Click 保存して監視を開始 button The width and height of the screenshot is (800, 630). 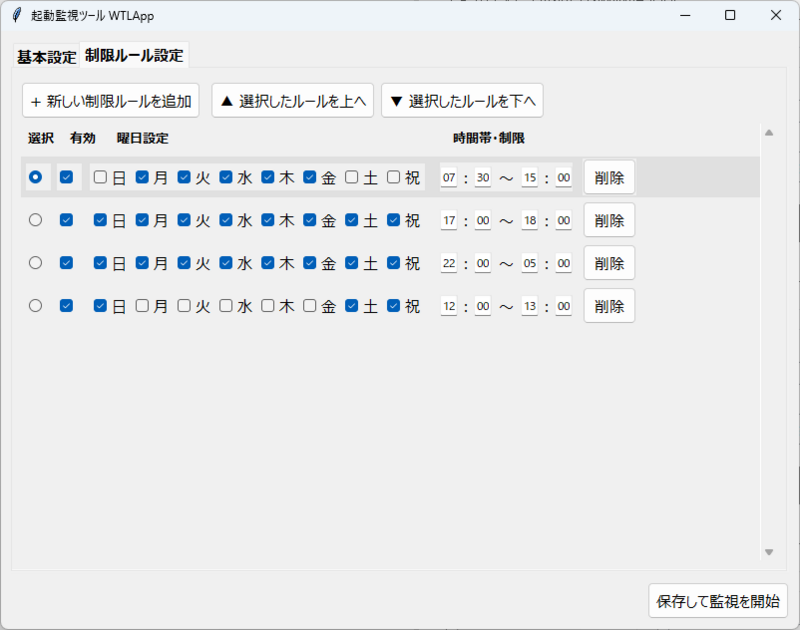(717, 601)
